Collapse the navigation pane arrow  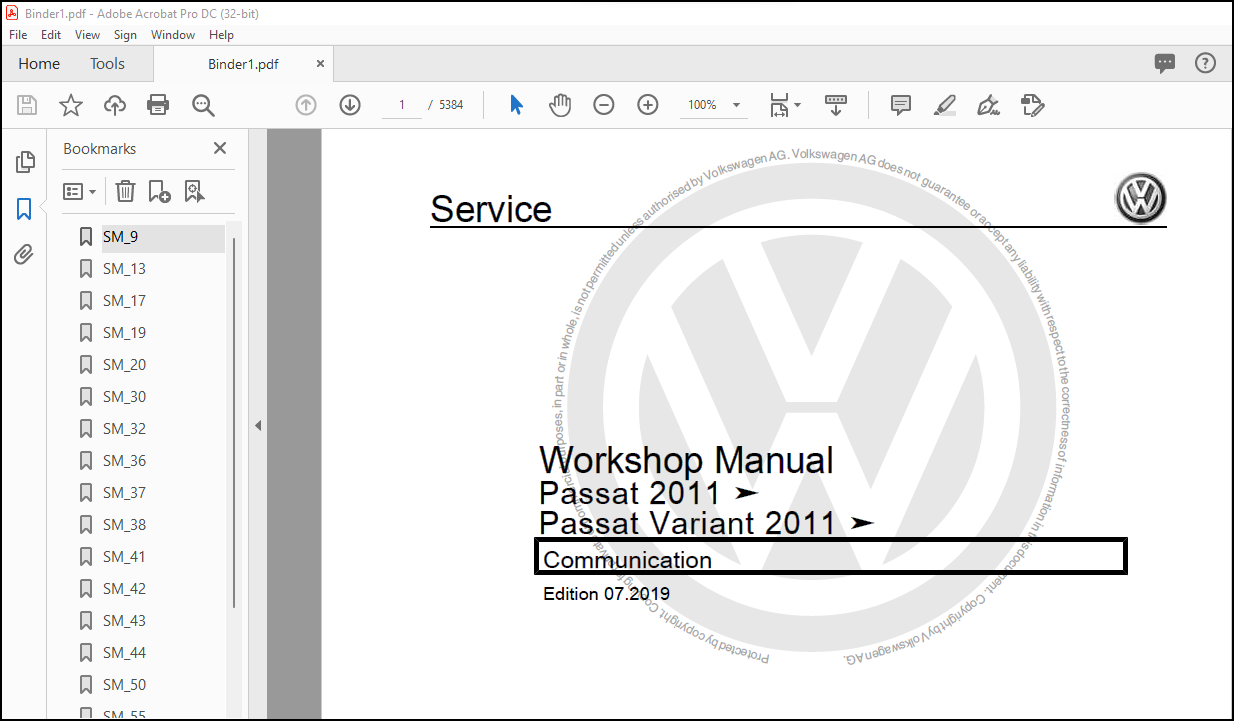[x=257, y=426]
